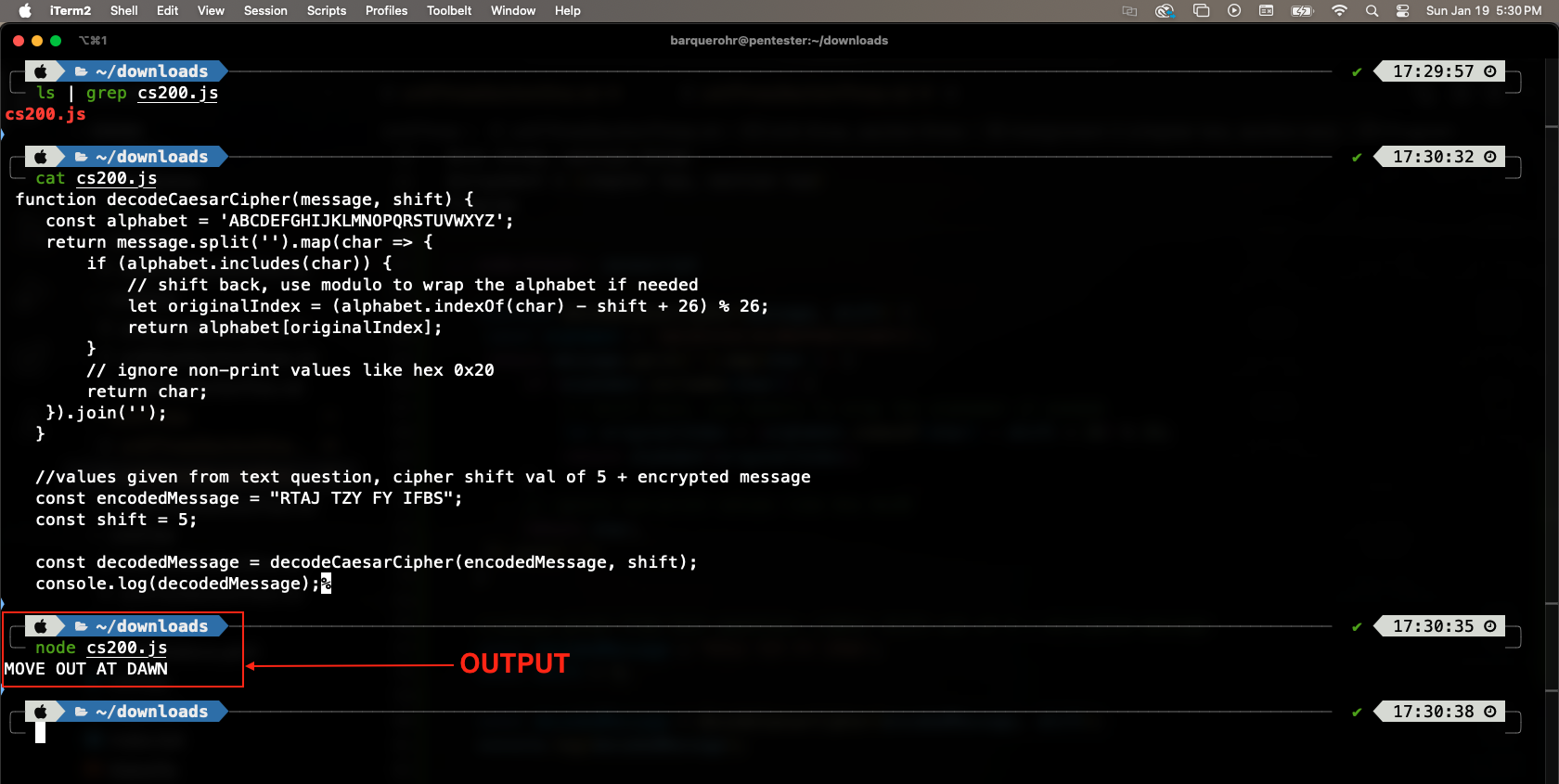Viewport: 1559px width, 784px height.
Task: Click Apple logo in the 17:30:38 prompt
Action: click(x=41, y=712)
